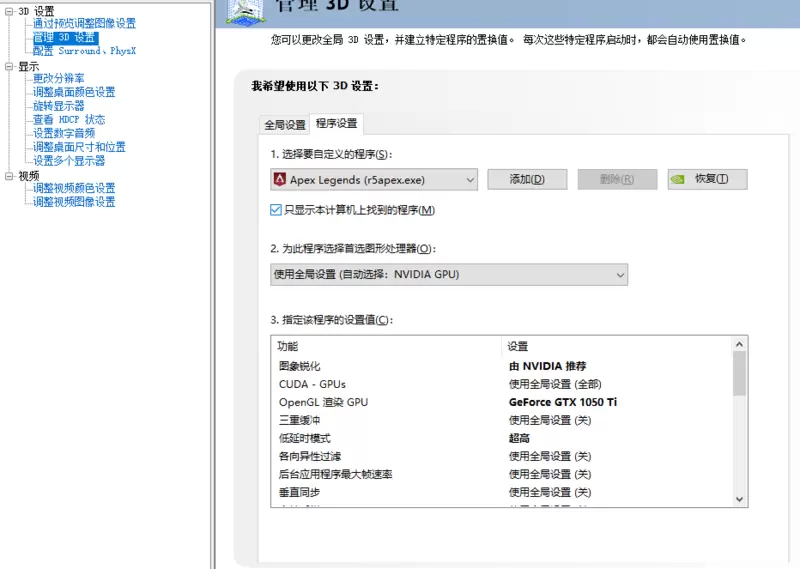Select the 图象锐化 feature row

coord(502,366)
